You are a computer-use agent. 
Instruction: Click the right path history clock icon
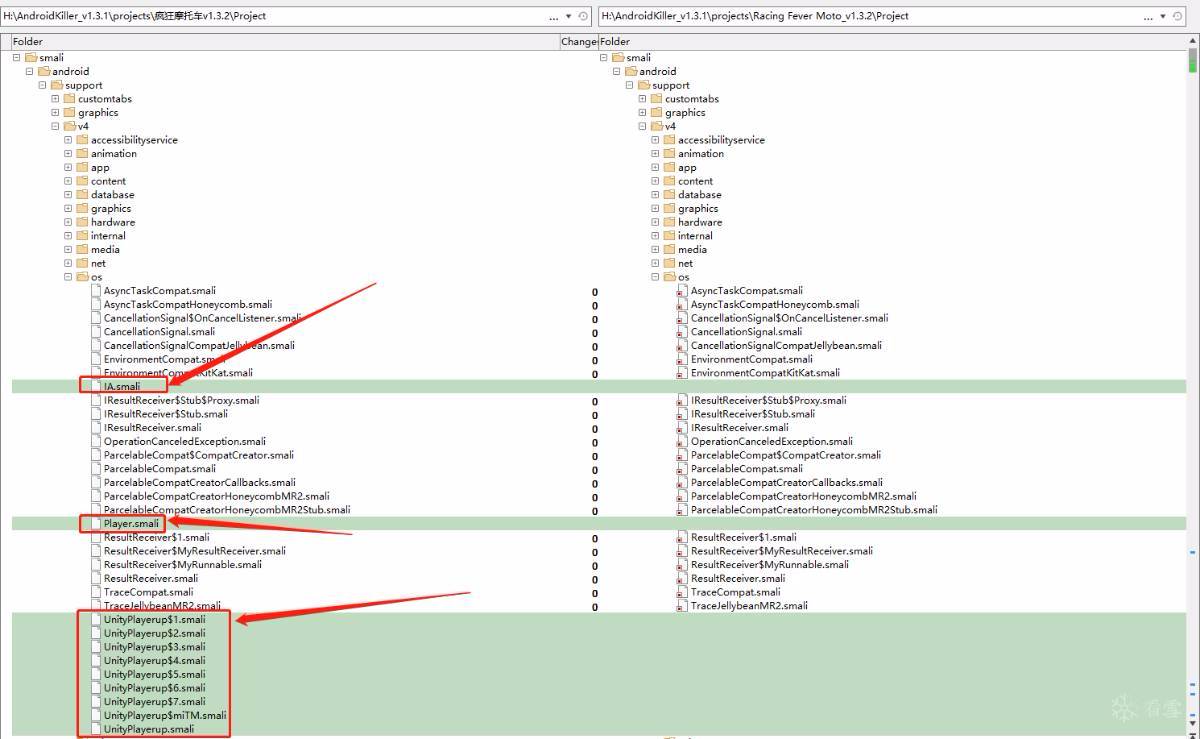1177,16
